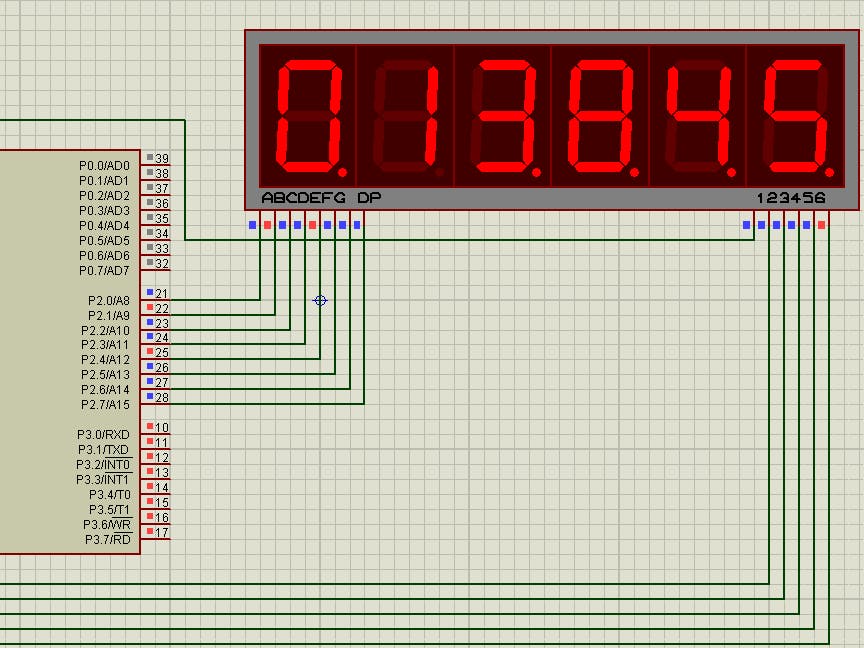This screenshot has height=648, width=864.
Task: Toggle the blue terminal square on pin 21
Action: click(148, 292)
